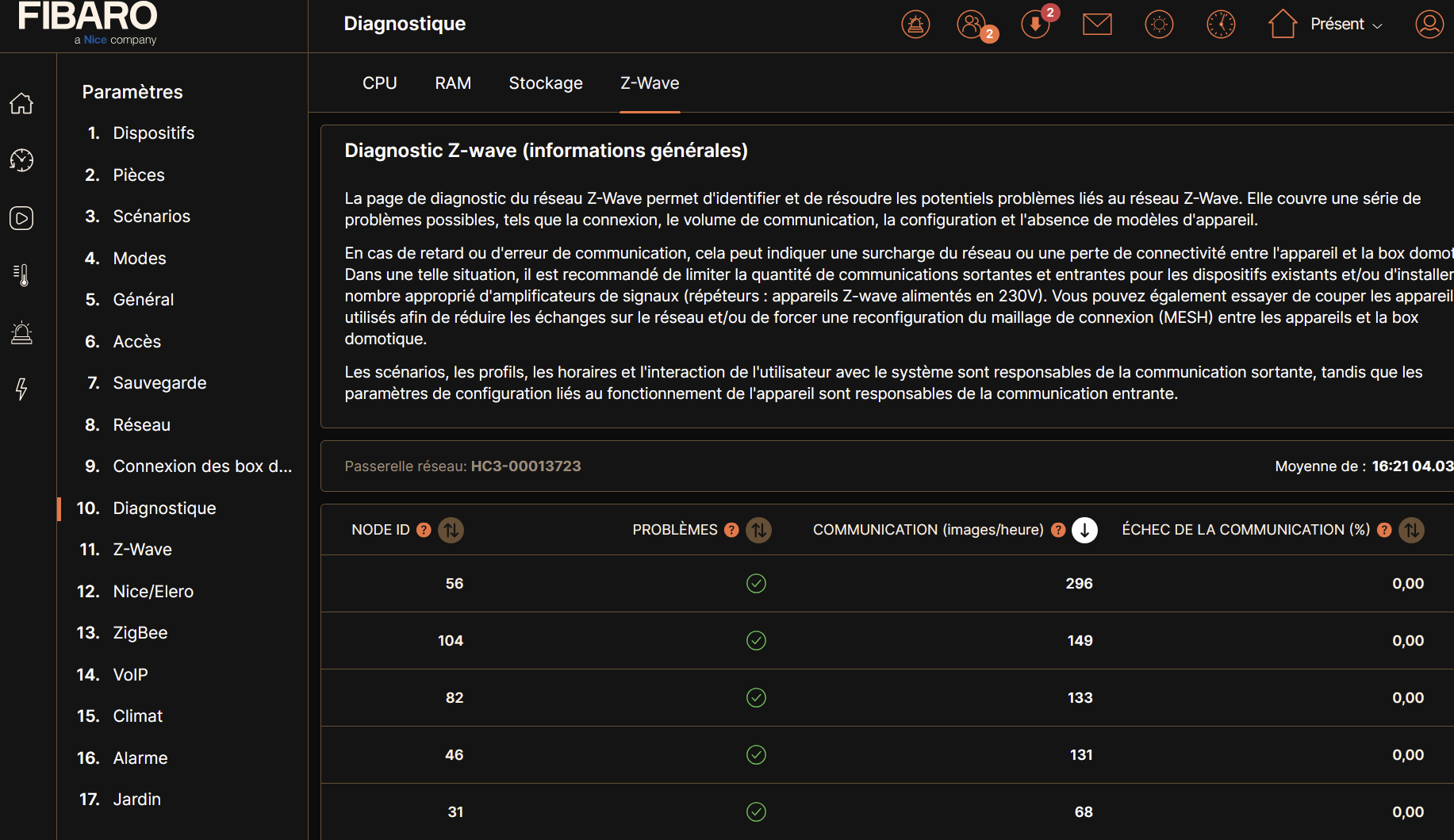This screenshot has height=840, width=1454.
Task: Expand the Présent profile dropdown
Action: [1345, 25]
